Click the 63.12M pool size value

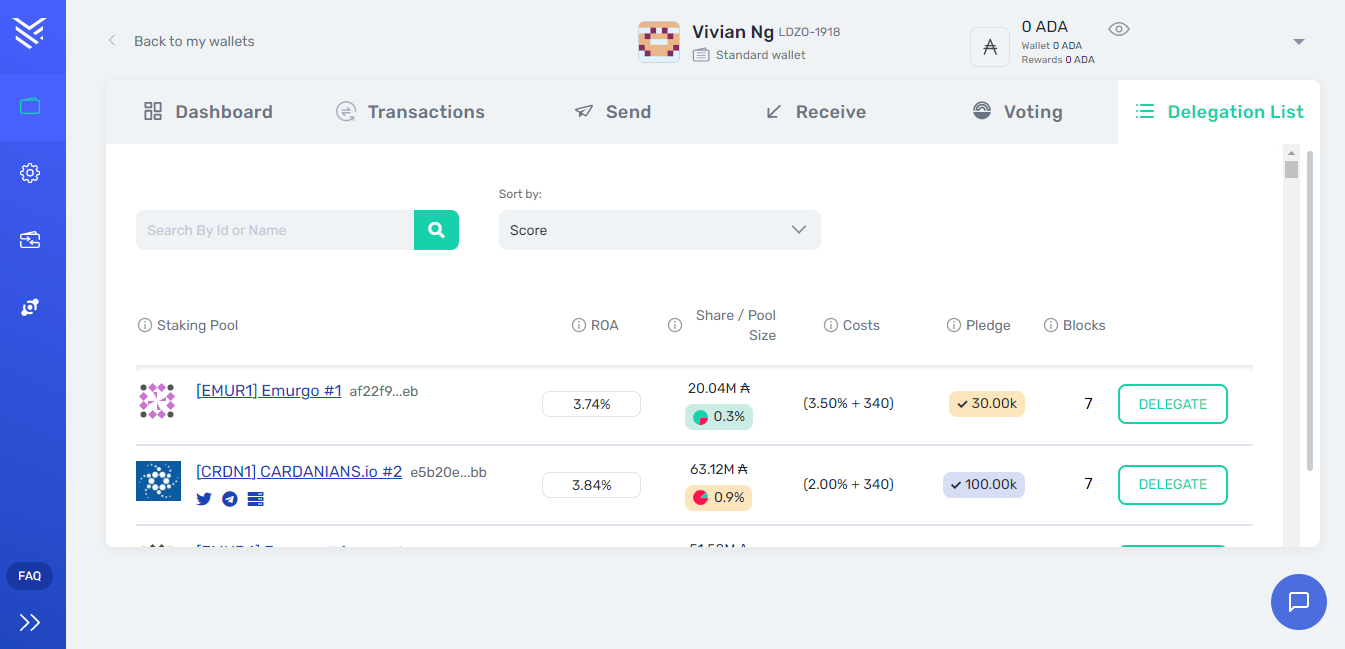[718, 468]
